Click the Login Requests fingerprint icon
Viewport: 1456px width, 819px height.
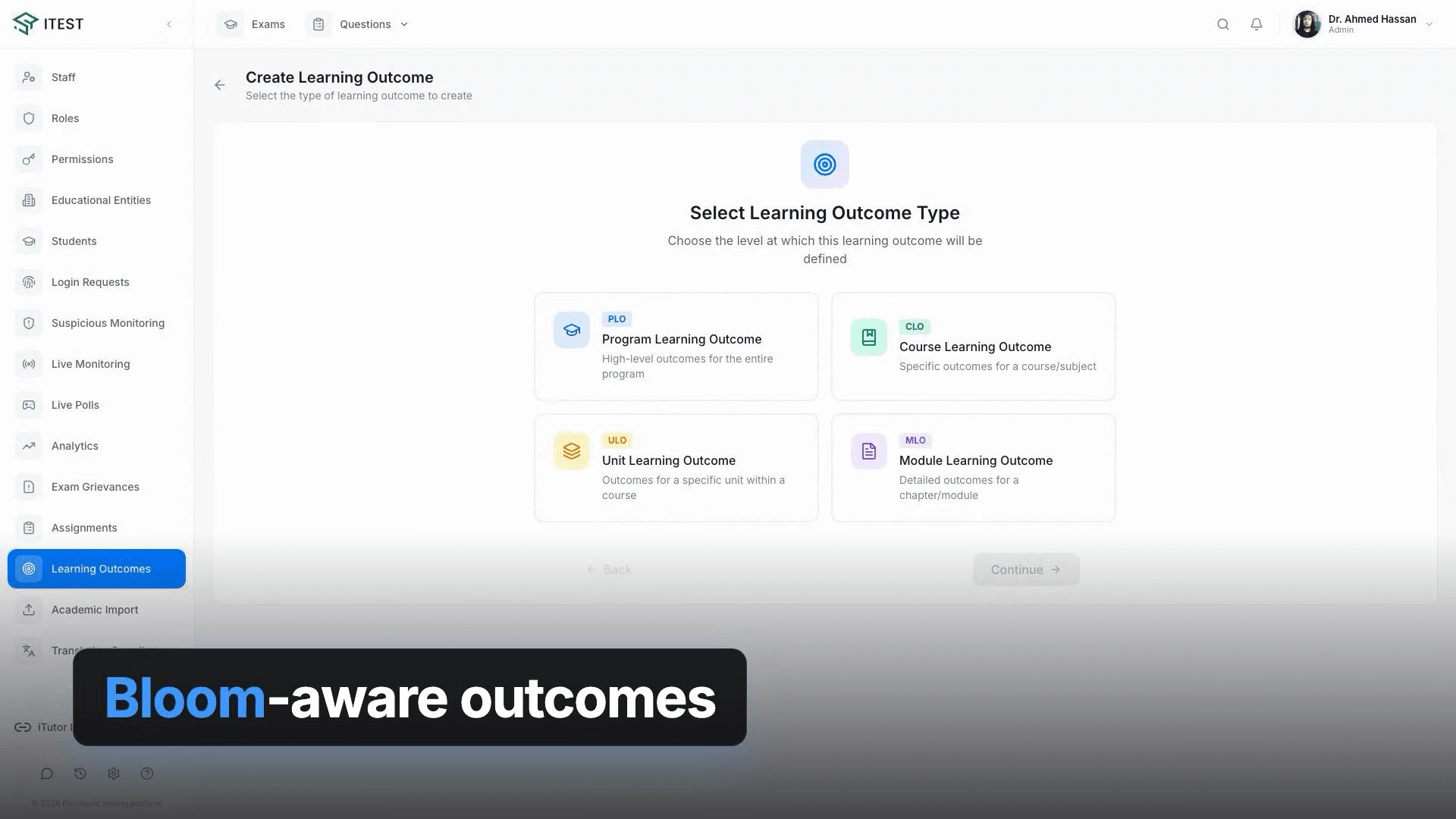tap(29, 282)
